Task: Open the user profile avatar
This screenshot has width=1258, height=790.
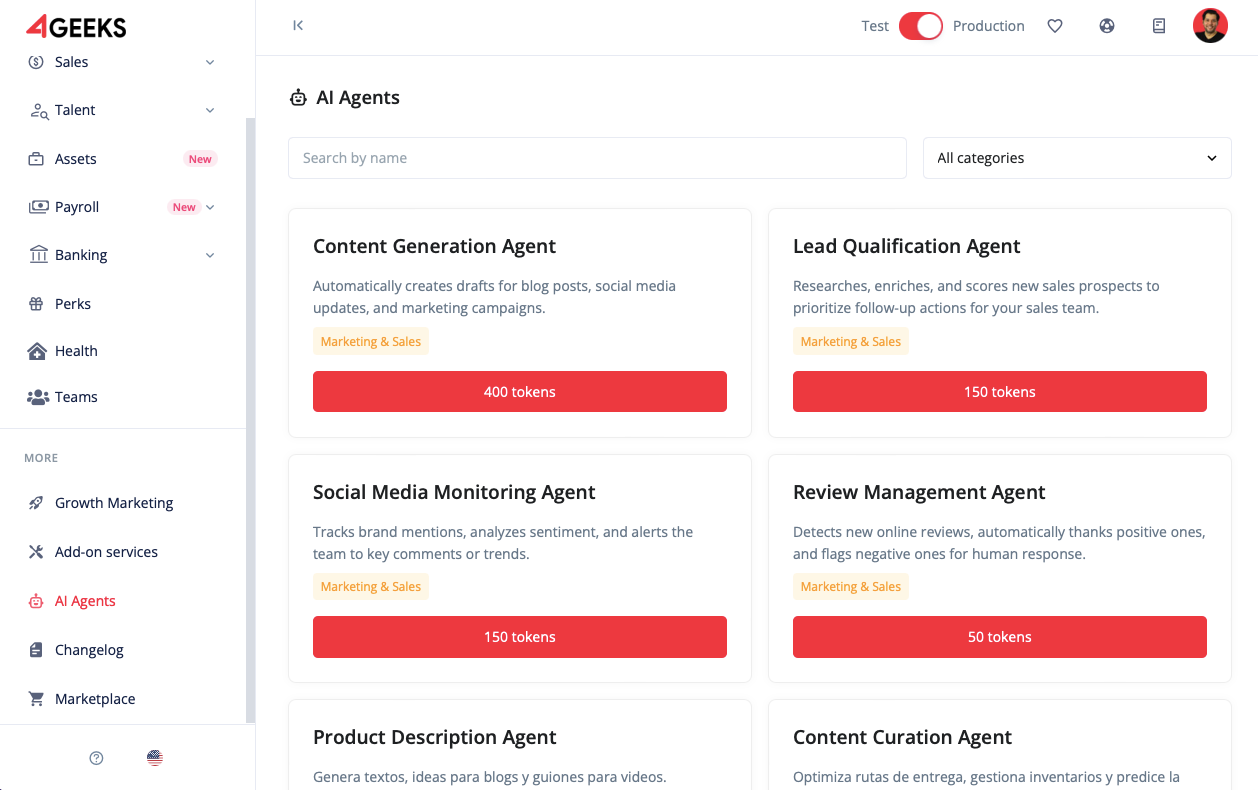Action: tap(1210, 26)
